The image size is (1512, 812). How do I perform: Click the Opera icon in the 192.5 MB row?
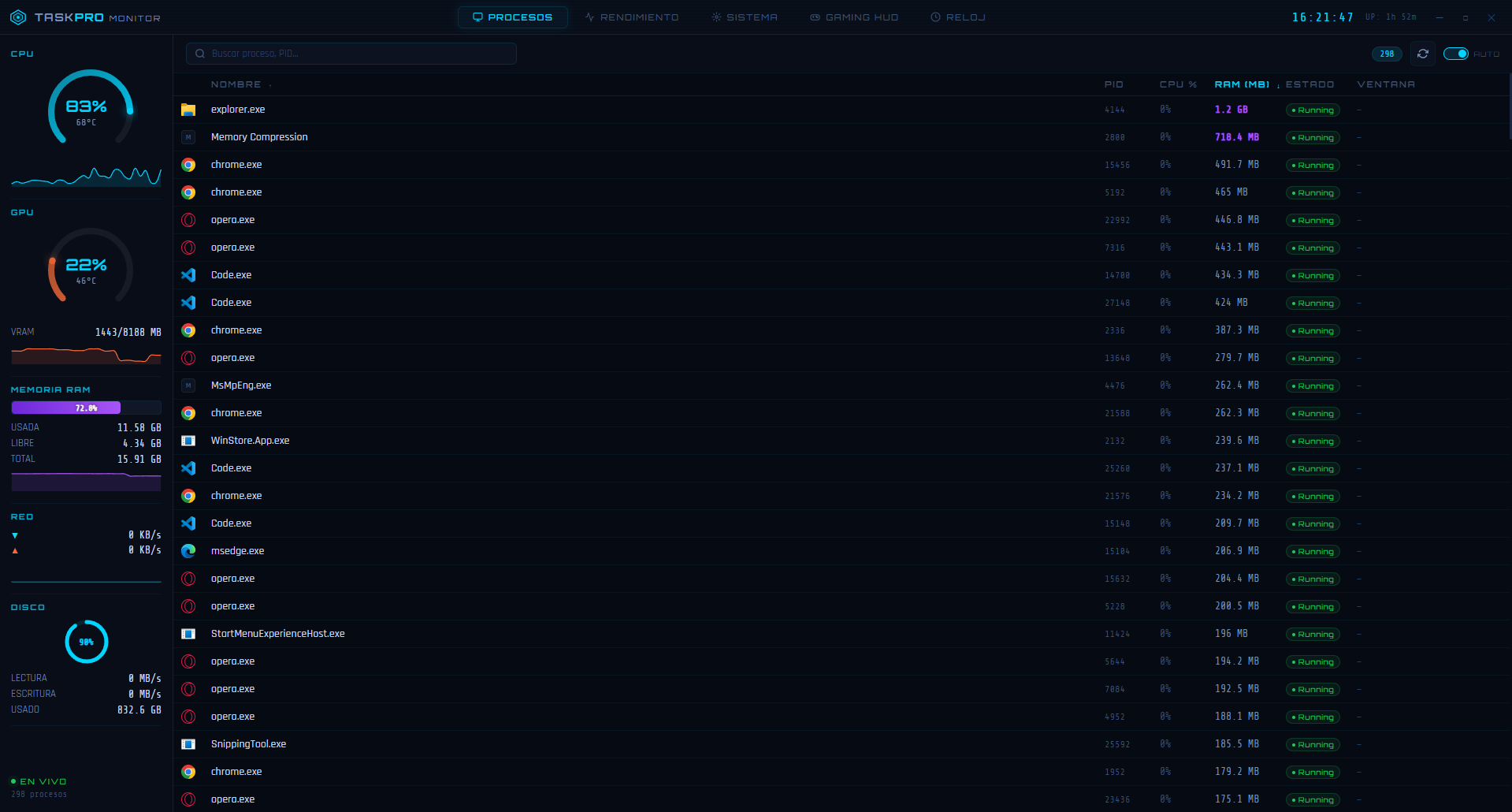pos(188,689)
